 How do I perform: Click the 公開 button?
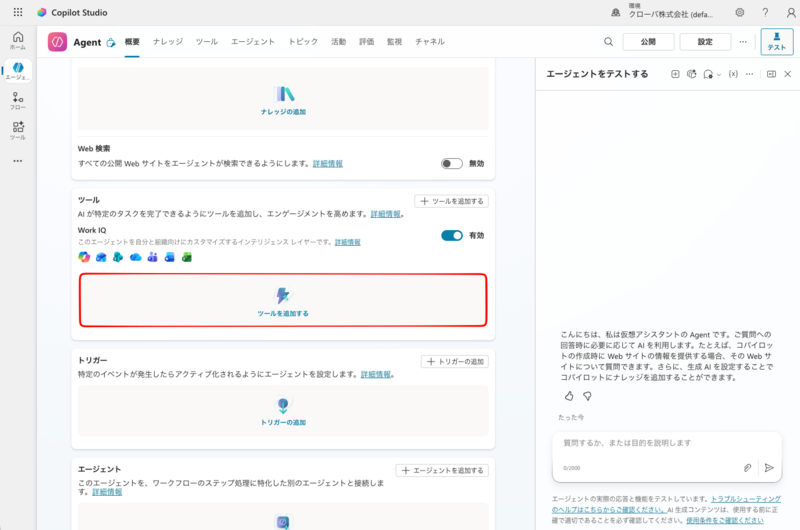(648, 42)
